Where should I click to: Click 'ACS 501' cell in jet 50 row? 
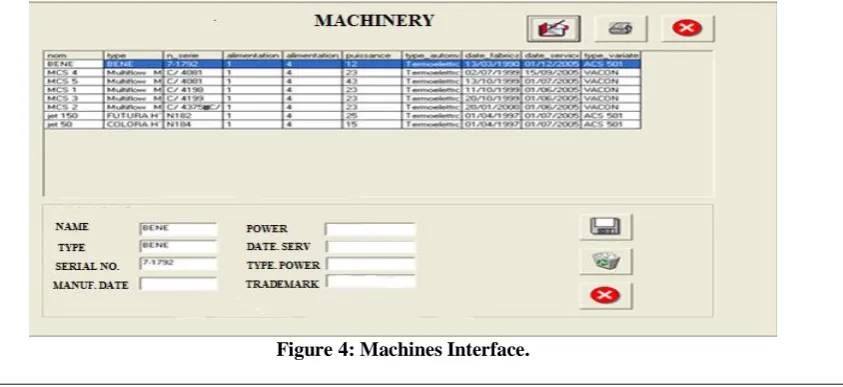pyautogui.click(x=611, y=124)
